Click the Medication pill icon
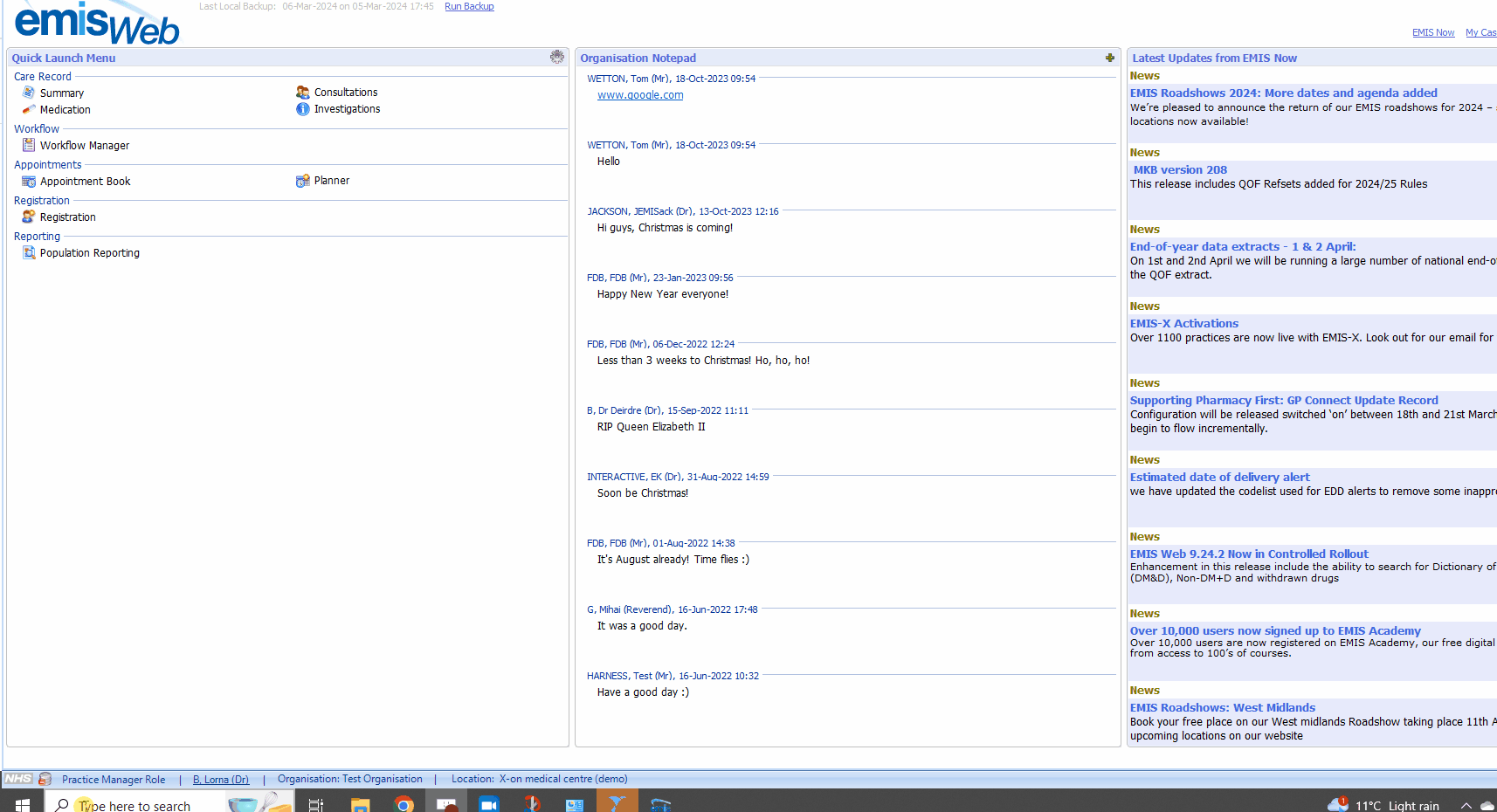Image resolution: width=1497 pixels, height=812 pixels. click(29, 110)
